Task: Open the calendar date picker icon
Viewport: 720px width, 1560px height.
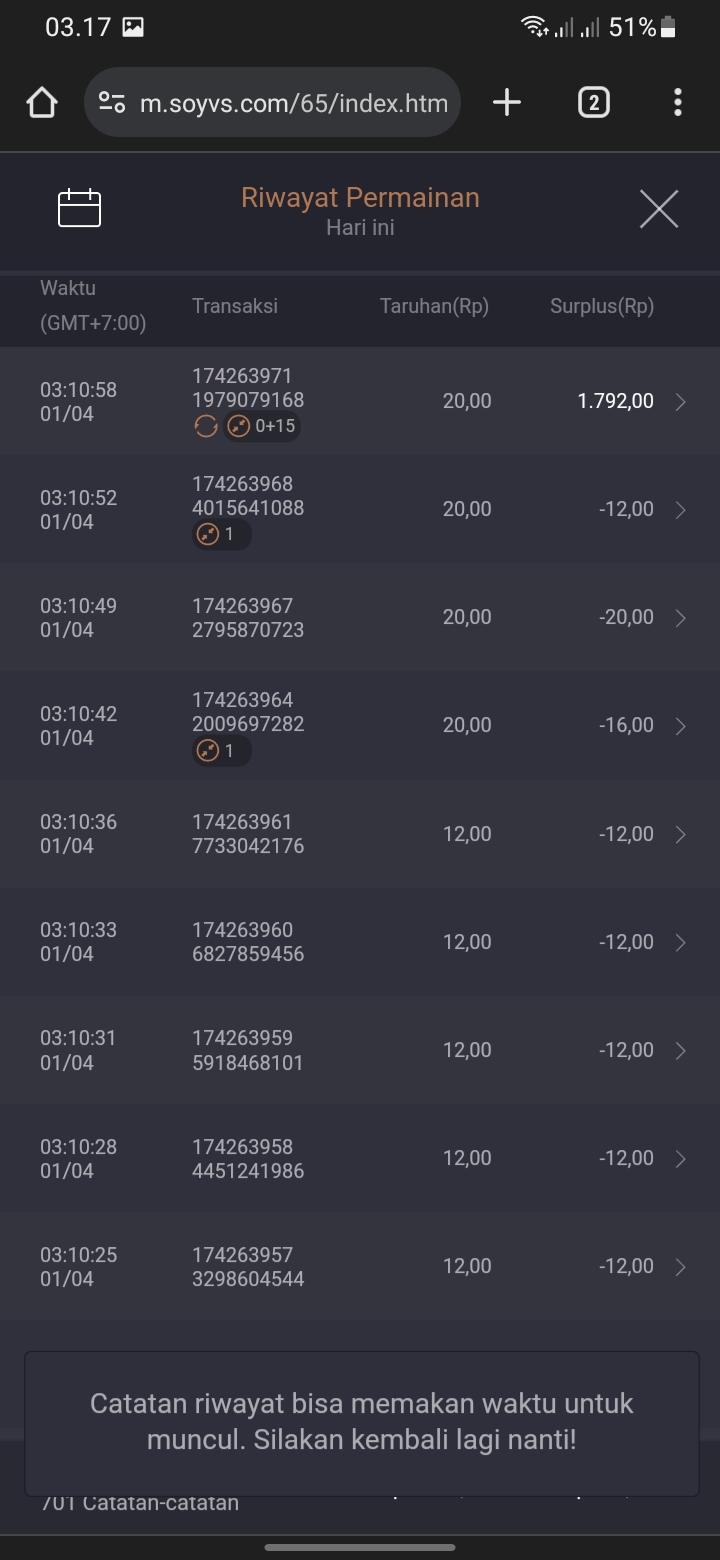Action: (80, 208)
